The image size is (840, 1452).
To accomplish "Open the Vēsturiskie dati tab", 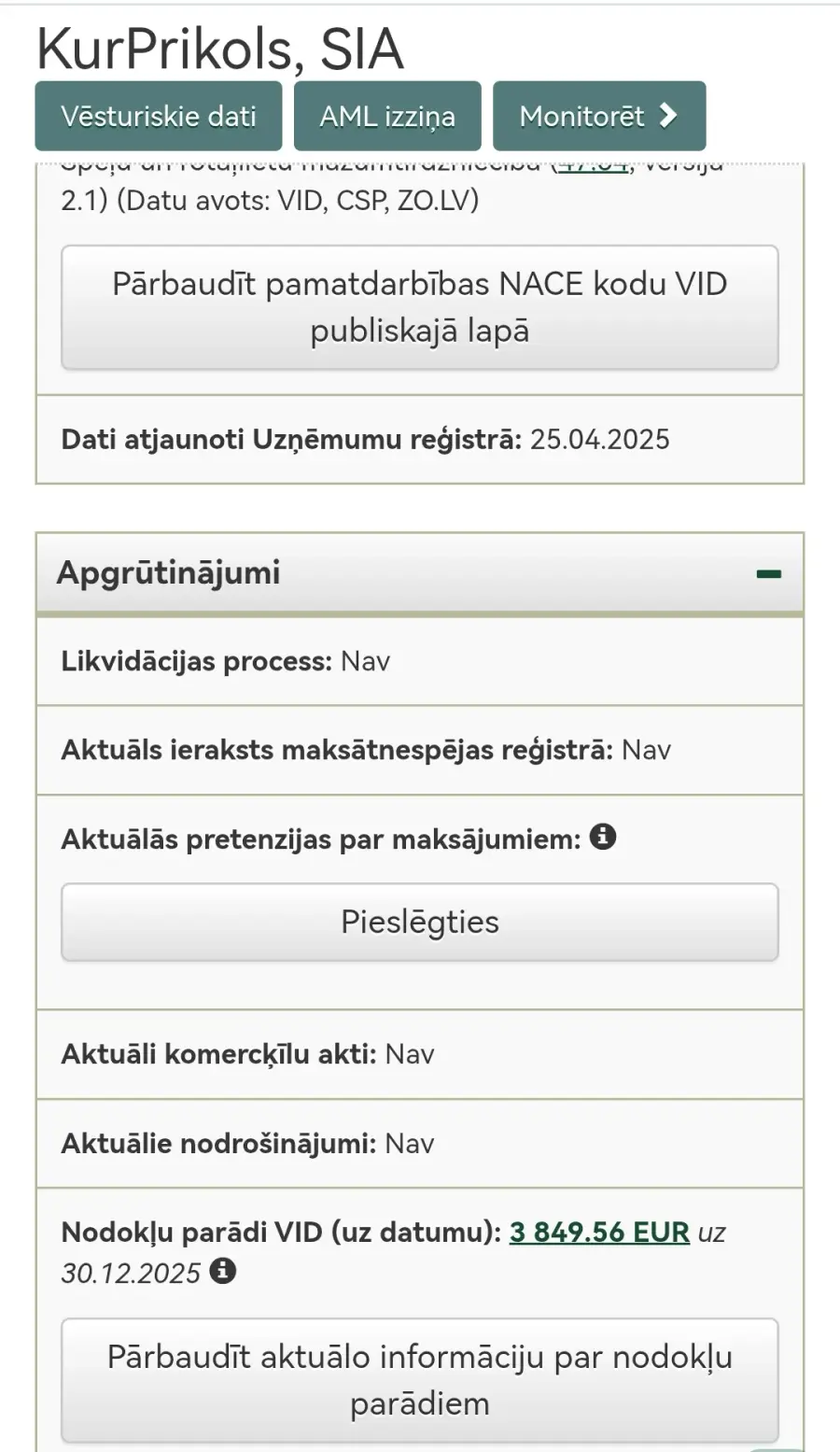I will click(159, 117).
